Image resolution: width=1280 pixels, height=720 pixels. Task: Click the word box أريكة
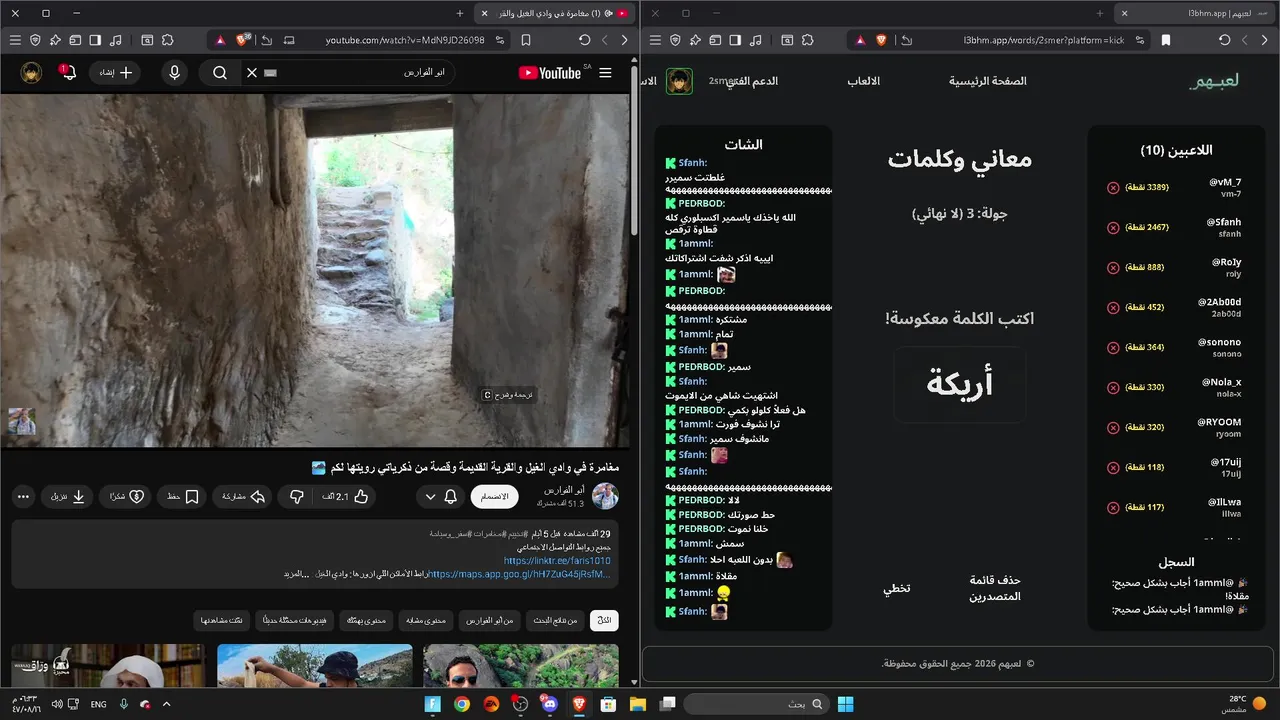[x=960, y=384]
